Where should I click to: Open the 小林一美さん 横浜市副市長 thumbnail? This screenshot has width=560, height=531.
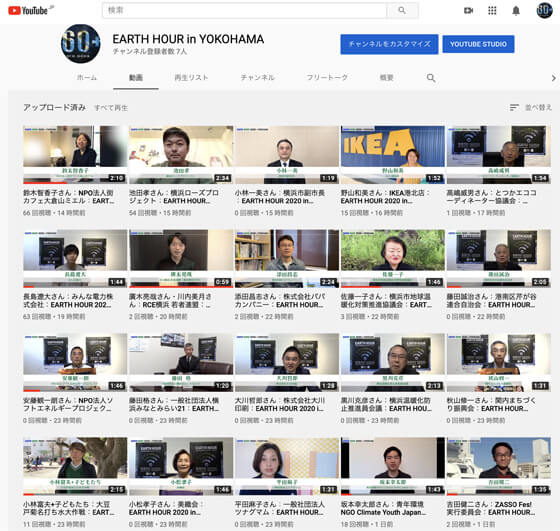tap(287, 155)
